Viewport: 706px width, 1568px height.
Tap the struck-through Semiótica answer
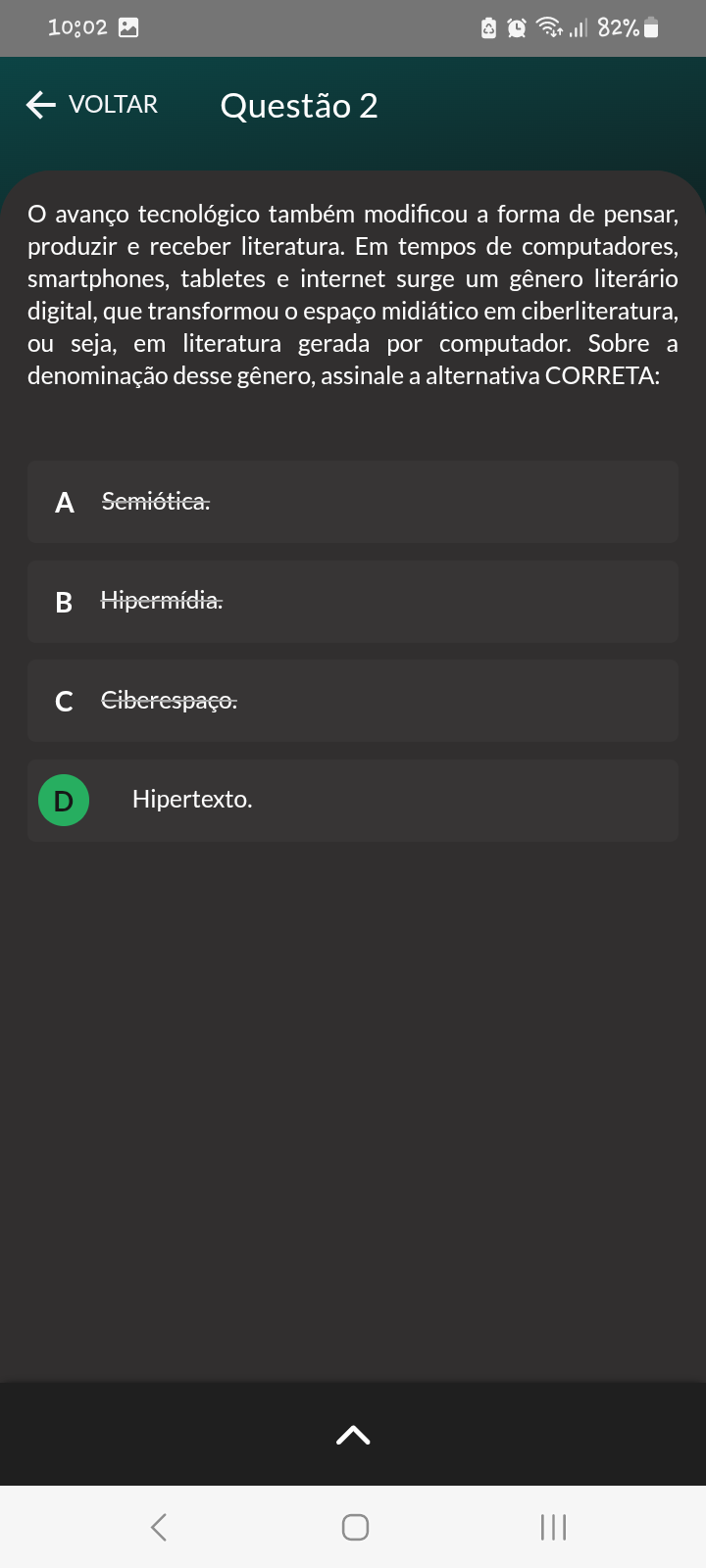(x=156, y=502)
